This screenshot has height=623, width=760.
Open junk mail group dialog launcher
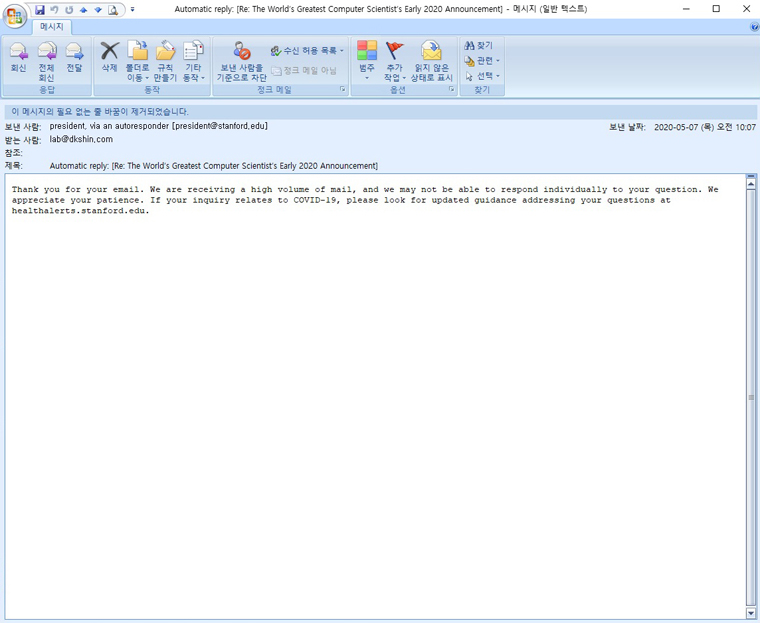pyautogui.click(x=342, y=89)
